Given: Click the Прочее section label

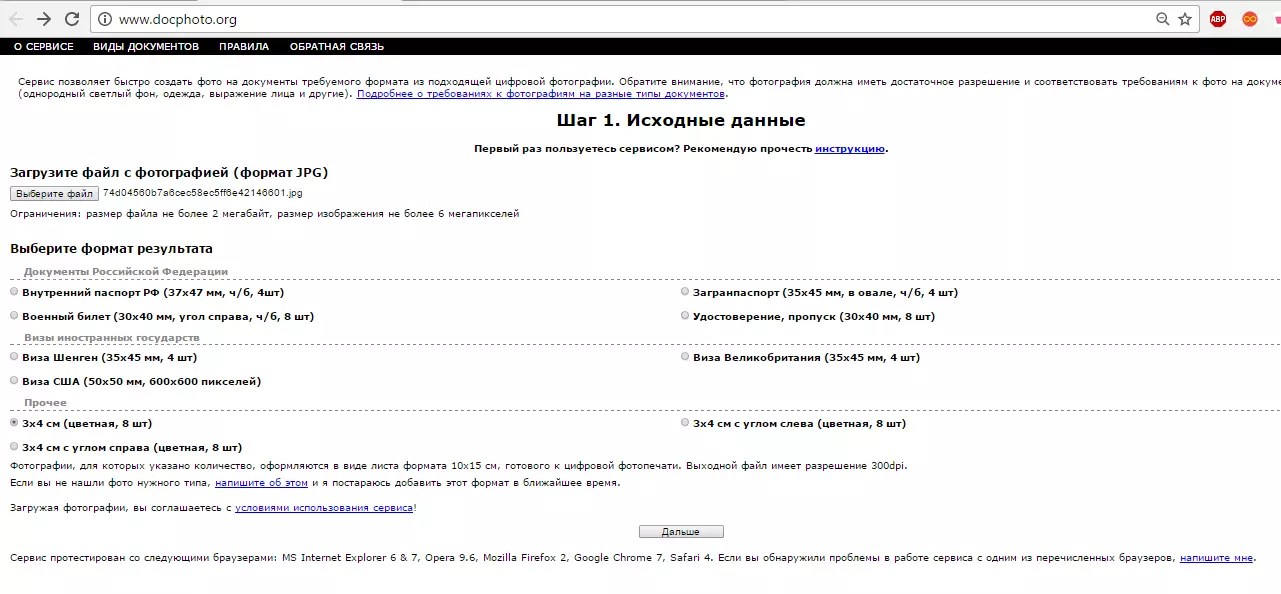Looking at the screenshot, I should 45,403.
